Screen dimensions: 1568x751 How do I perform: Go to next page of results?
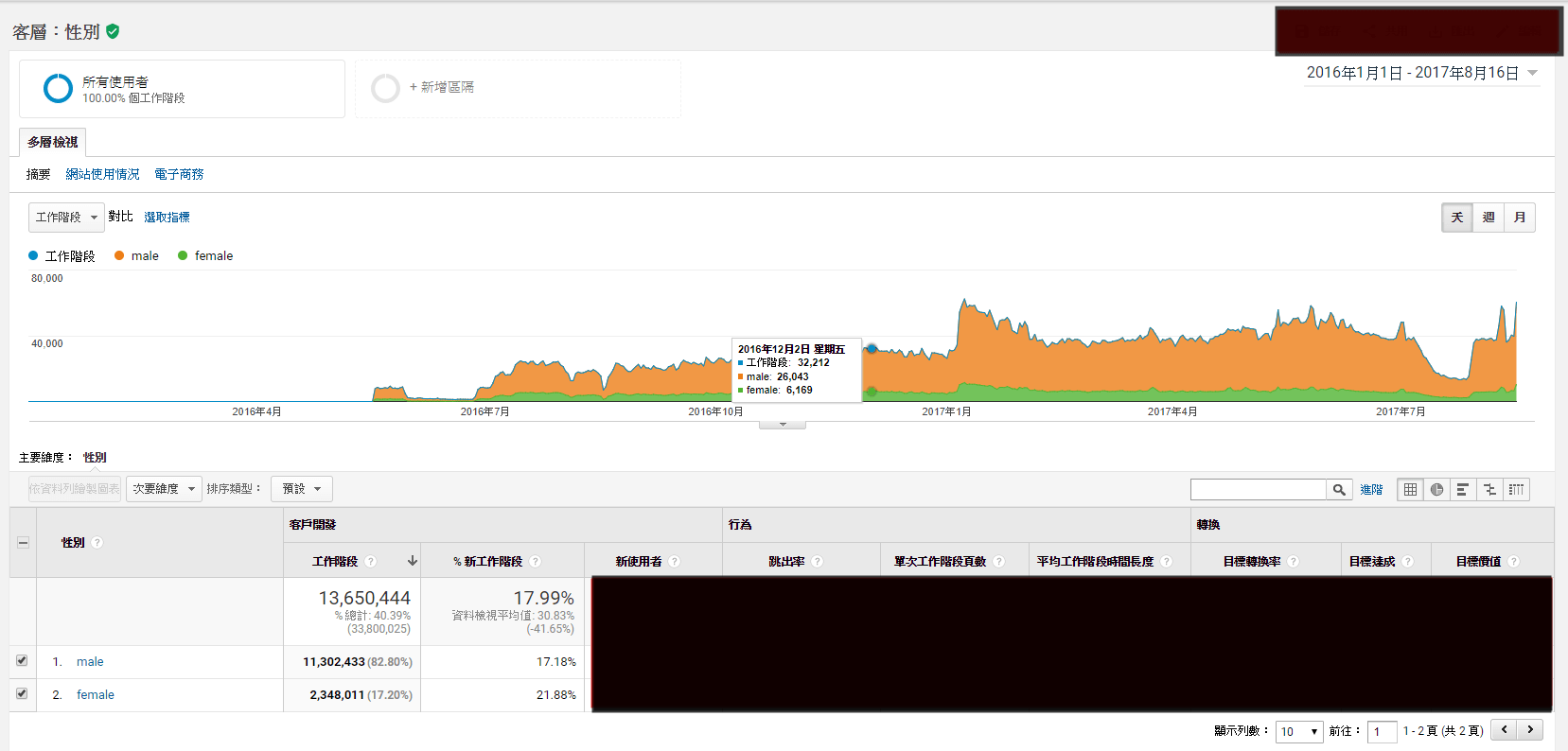[1530, 729]
